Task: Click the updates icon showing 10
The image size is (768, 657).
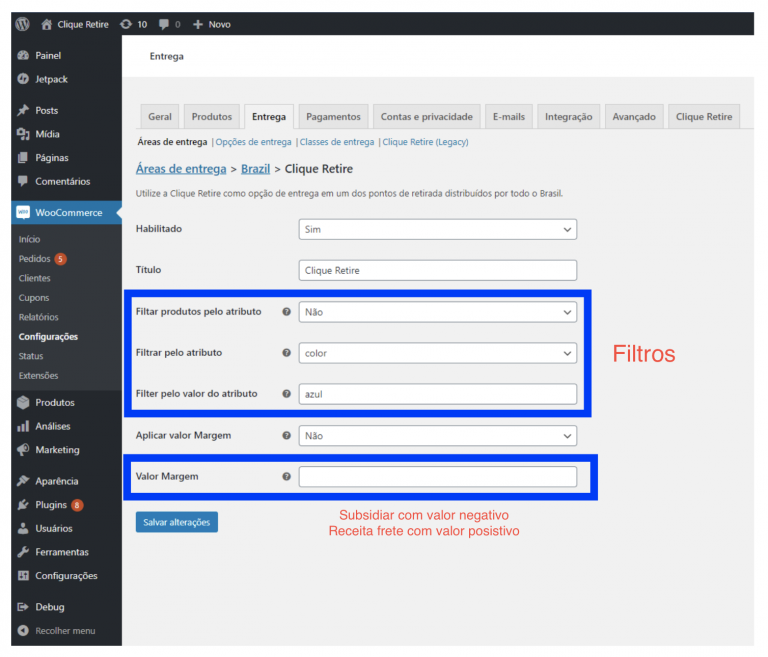Action: coord(125,24)
